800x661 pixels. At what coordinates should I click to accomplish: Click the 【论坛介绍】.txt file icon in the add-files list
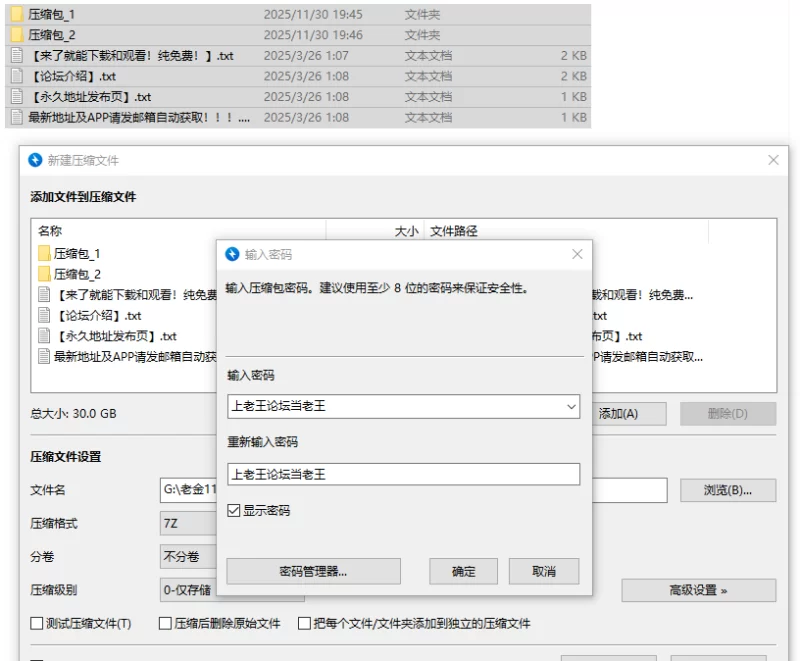tap(44, 315)
